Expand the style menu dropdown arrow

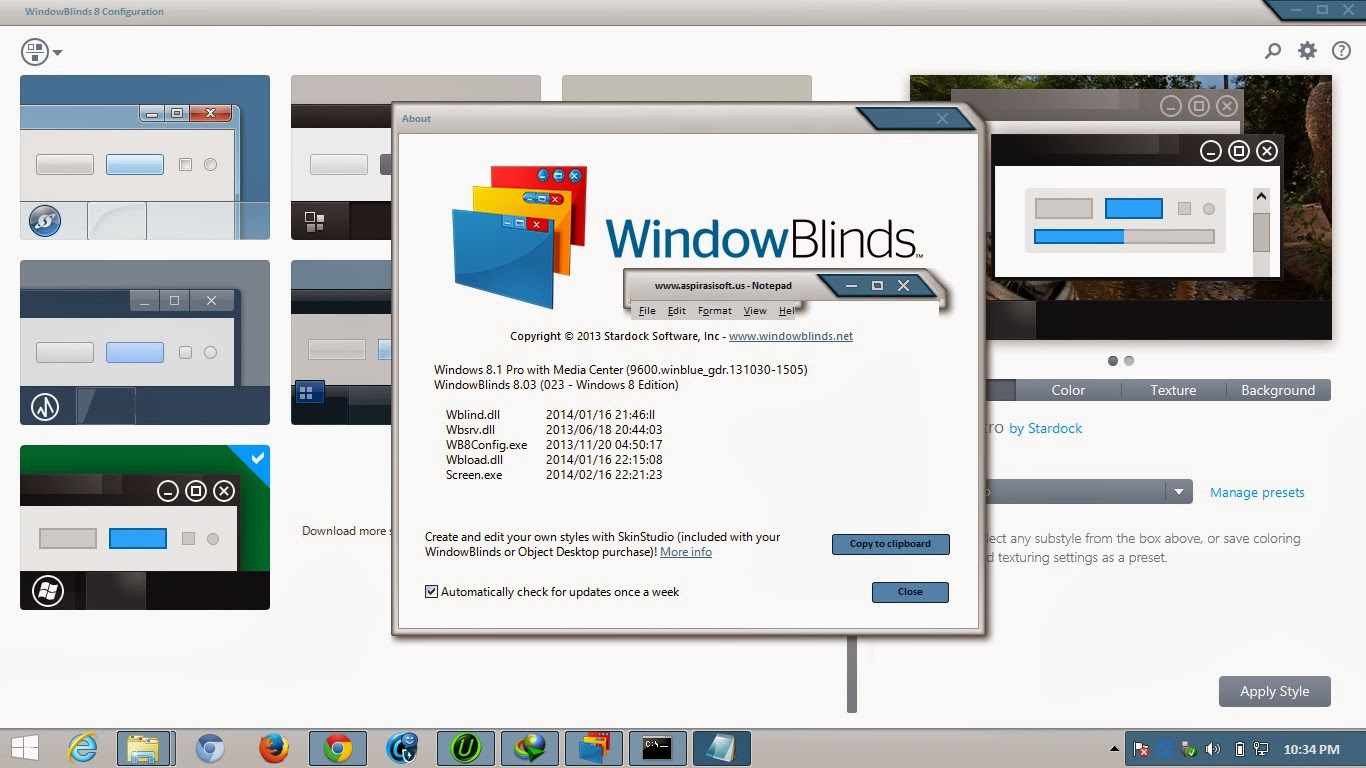(58, 52)
